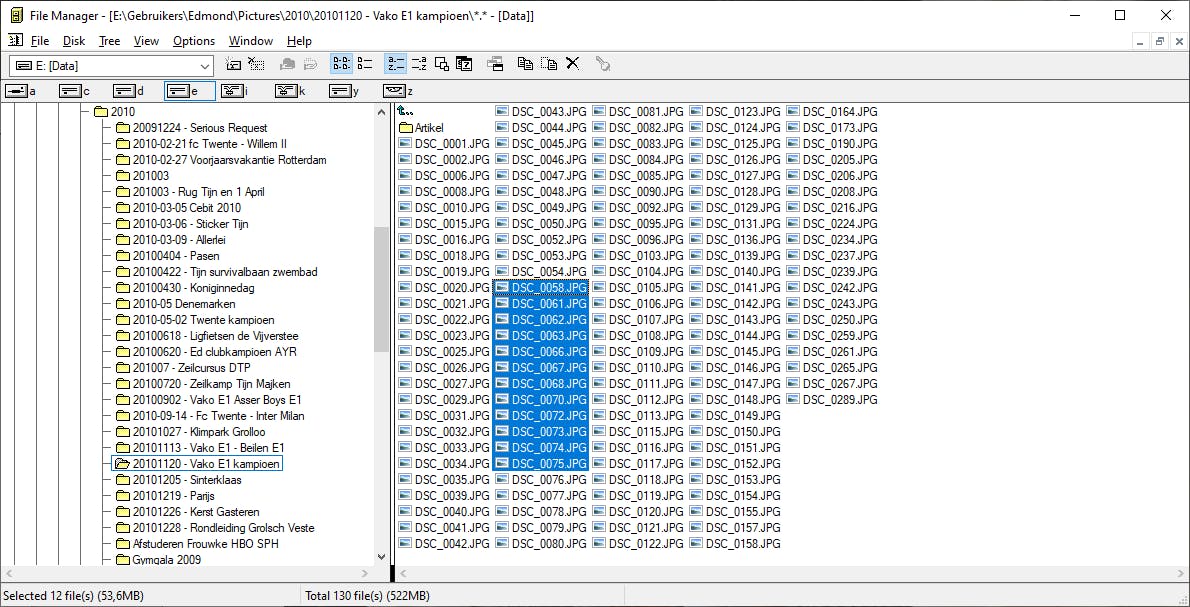Select folder 20091224 - Serious Request
Image resolution: width=1190 pixels, height=607 pixels.
click(191, 127)
